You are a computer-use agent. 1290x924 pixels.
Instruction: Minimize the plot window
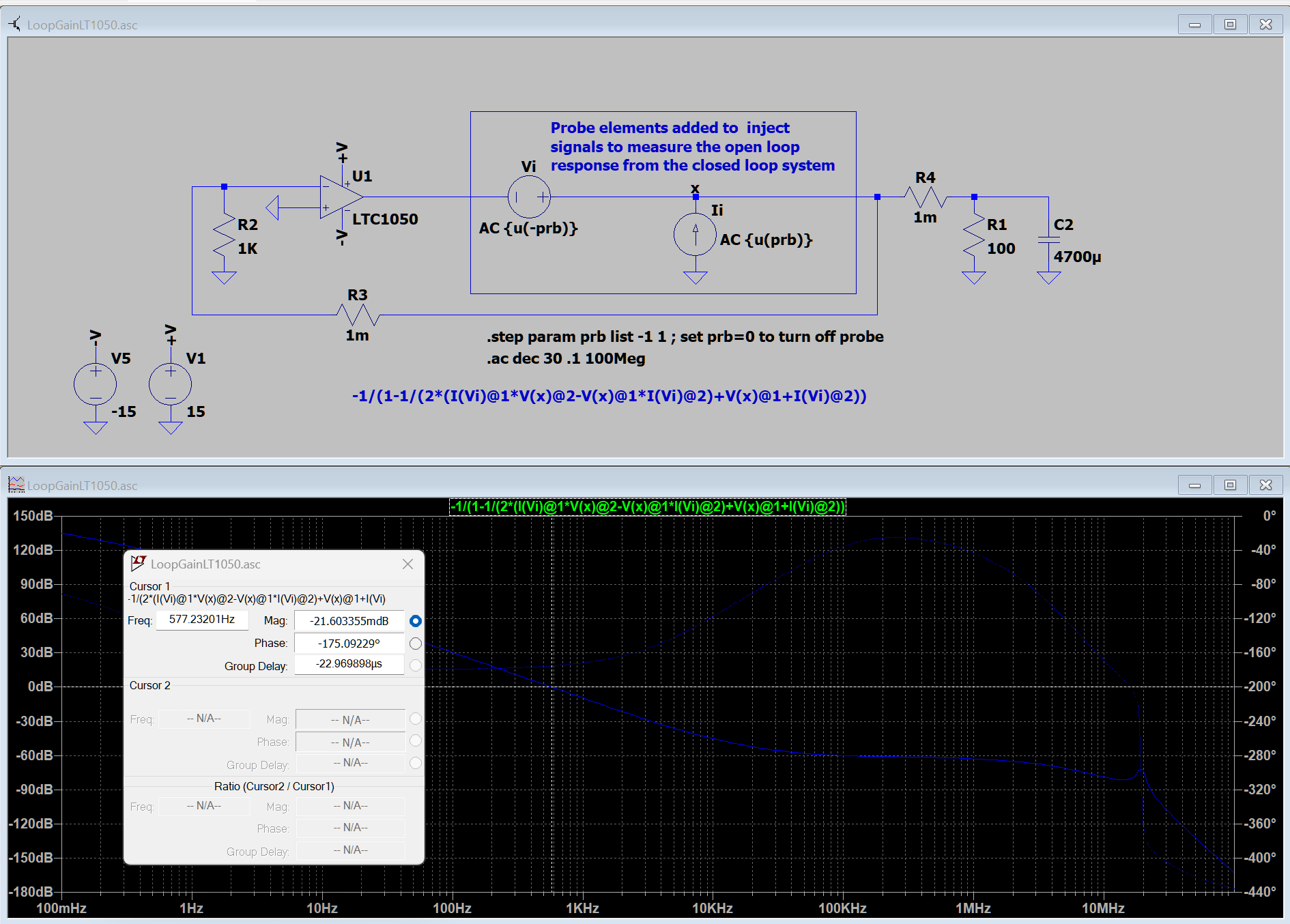click(x=1194, y=485)
